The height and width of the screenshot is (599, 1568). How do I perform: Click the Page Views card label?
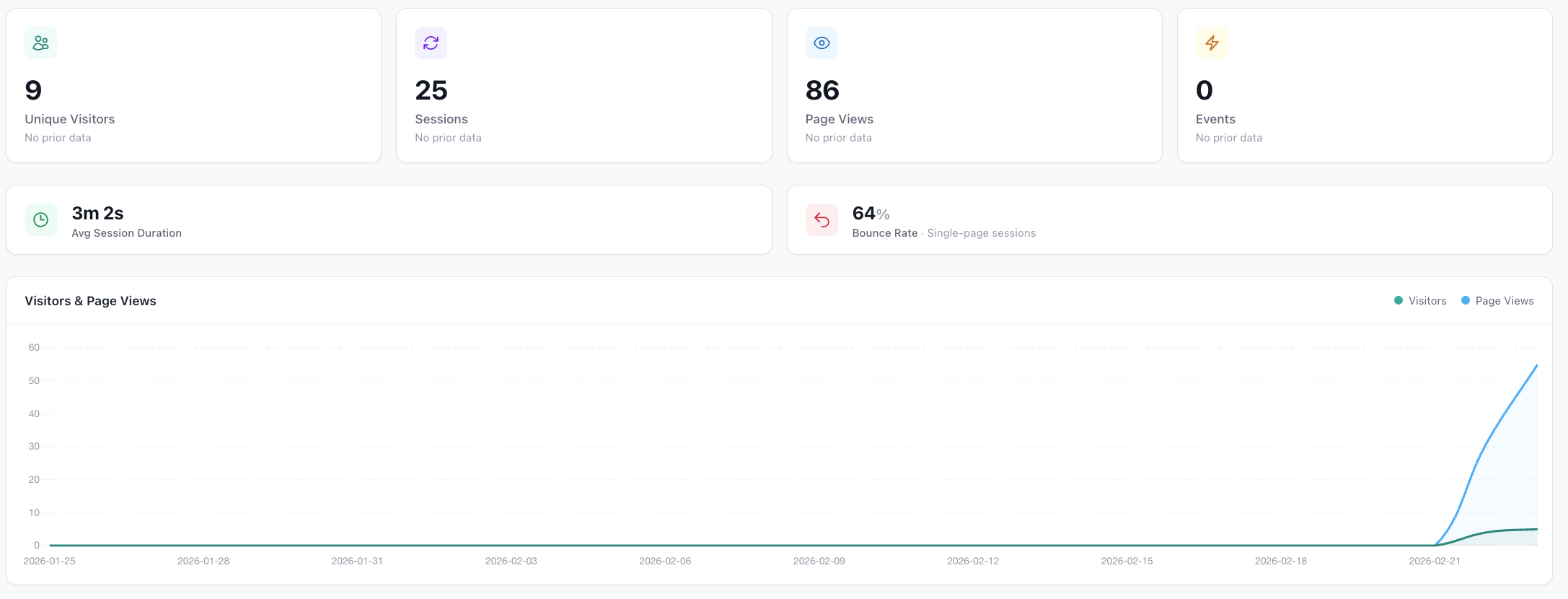click(840, 119)
